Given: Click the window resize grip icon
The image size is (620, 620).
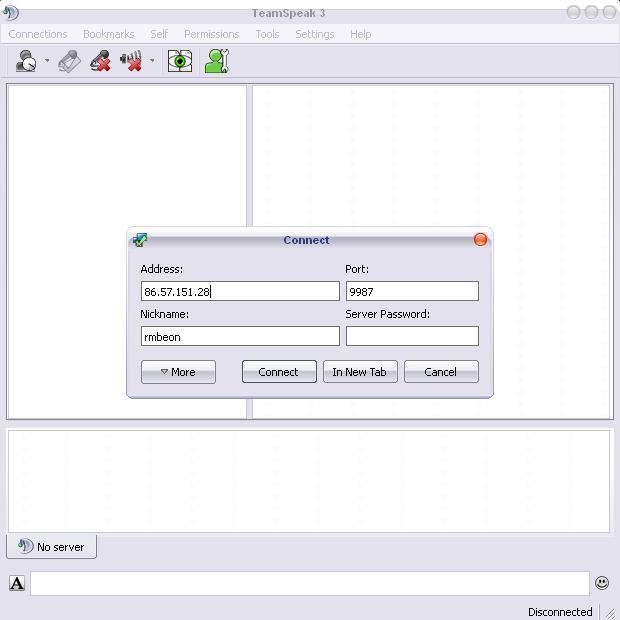Looking at the screenshot, I should click(611, 612).
